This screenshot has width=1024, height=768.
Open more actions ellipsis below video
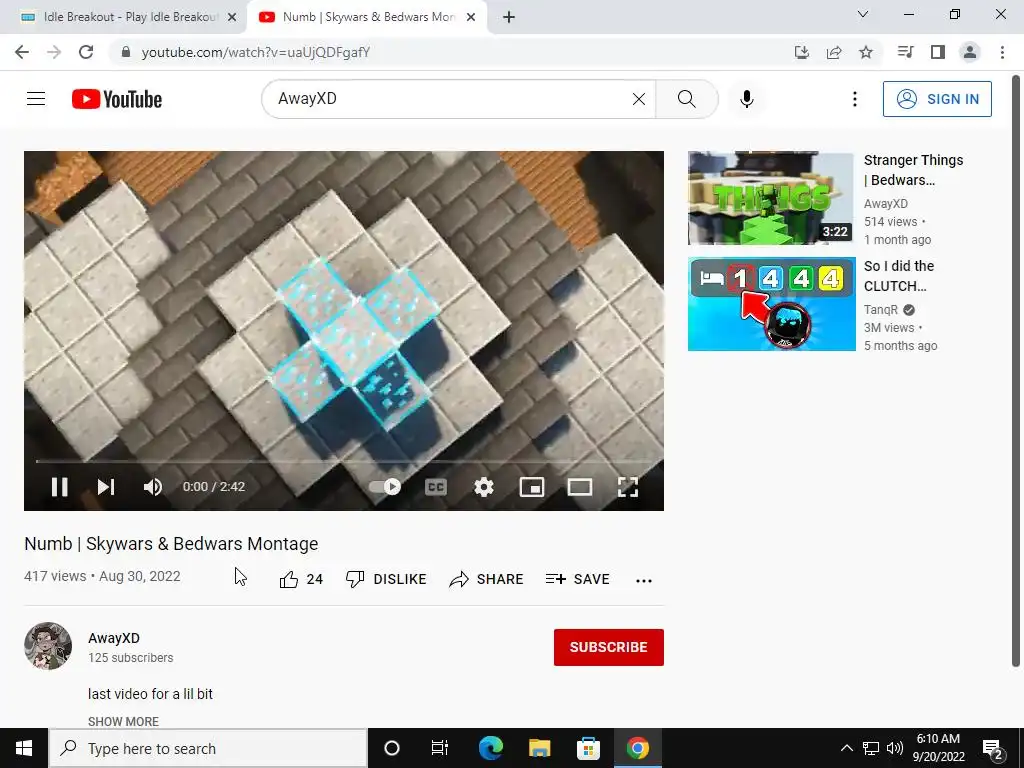click(644, 580)
